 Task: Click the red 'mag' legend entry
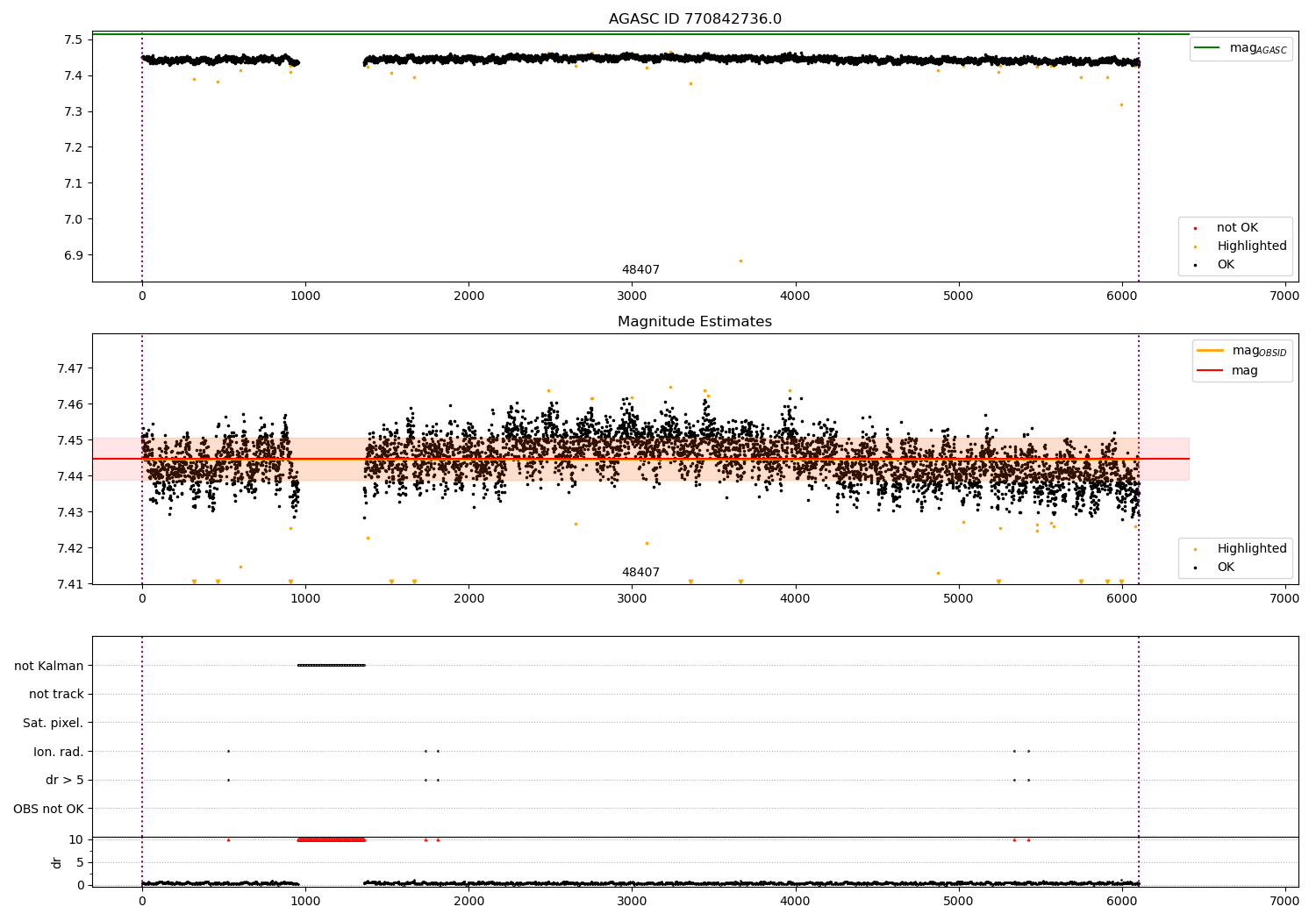[1228, 370]
